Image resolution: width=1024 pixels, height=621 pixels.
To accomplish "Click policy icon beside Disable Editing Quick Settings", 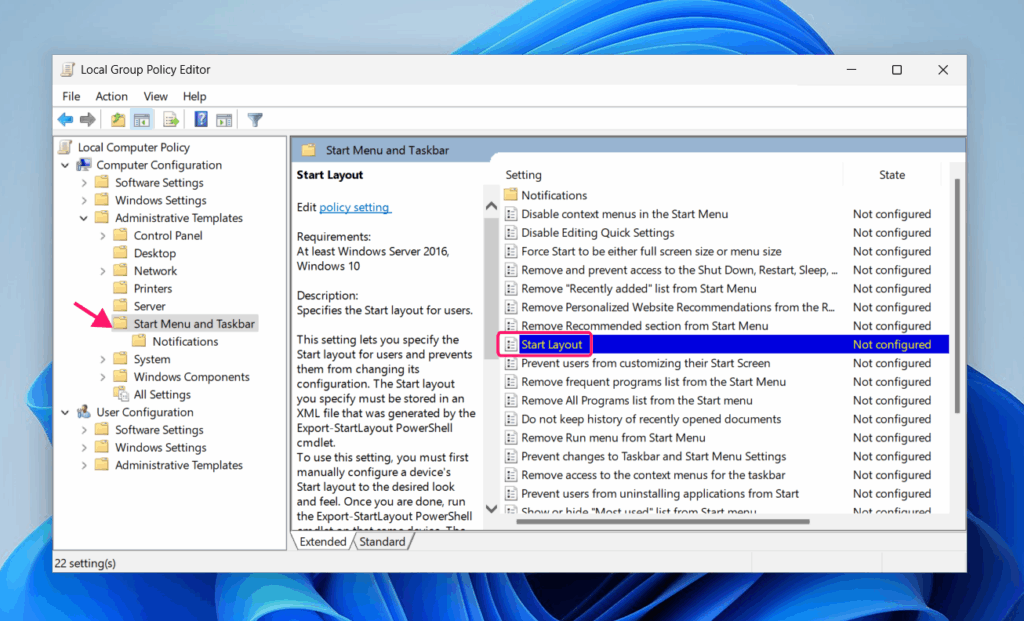I will (x=511, y=232).
